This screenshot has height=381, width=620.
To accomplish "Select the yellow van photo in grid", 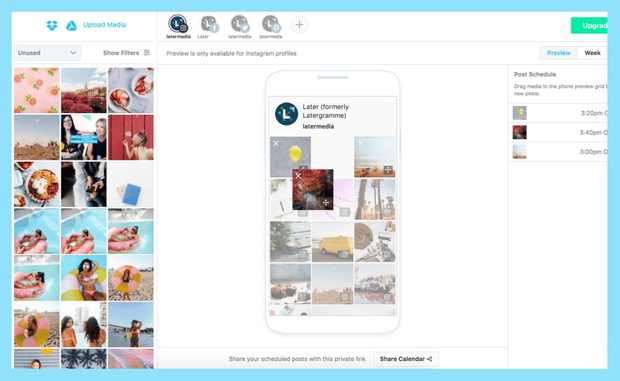I will (x=332, y=241).
